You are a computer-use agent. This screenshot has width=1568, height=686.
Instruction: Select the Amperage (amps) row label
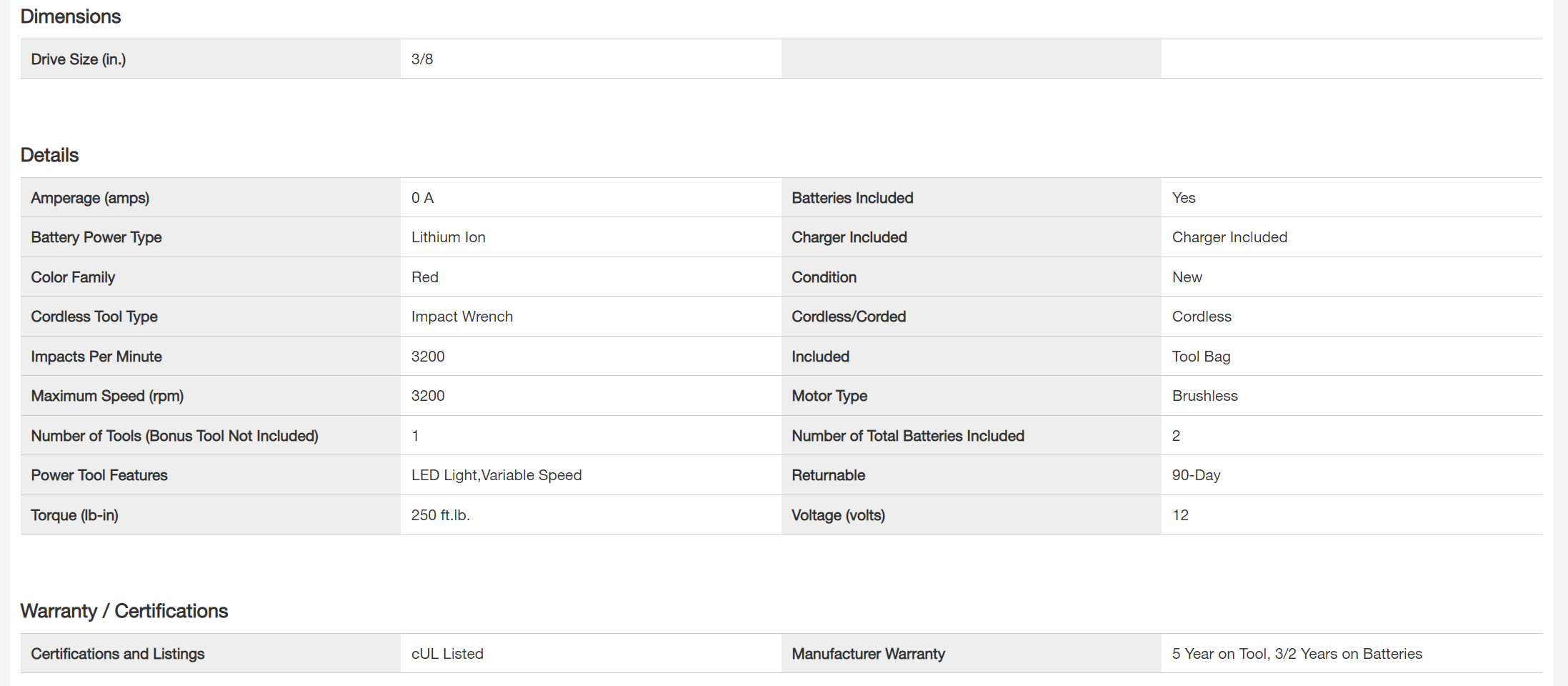90,198
